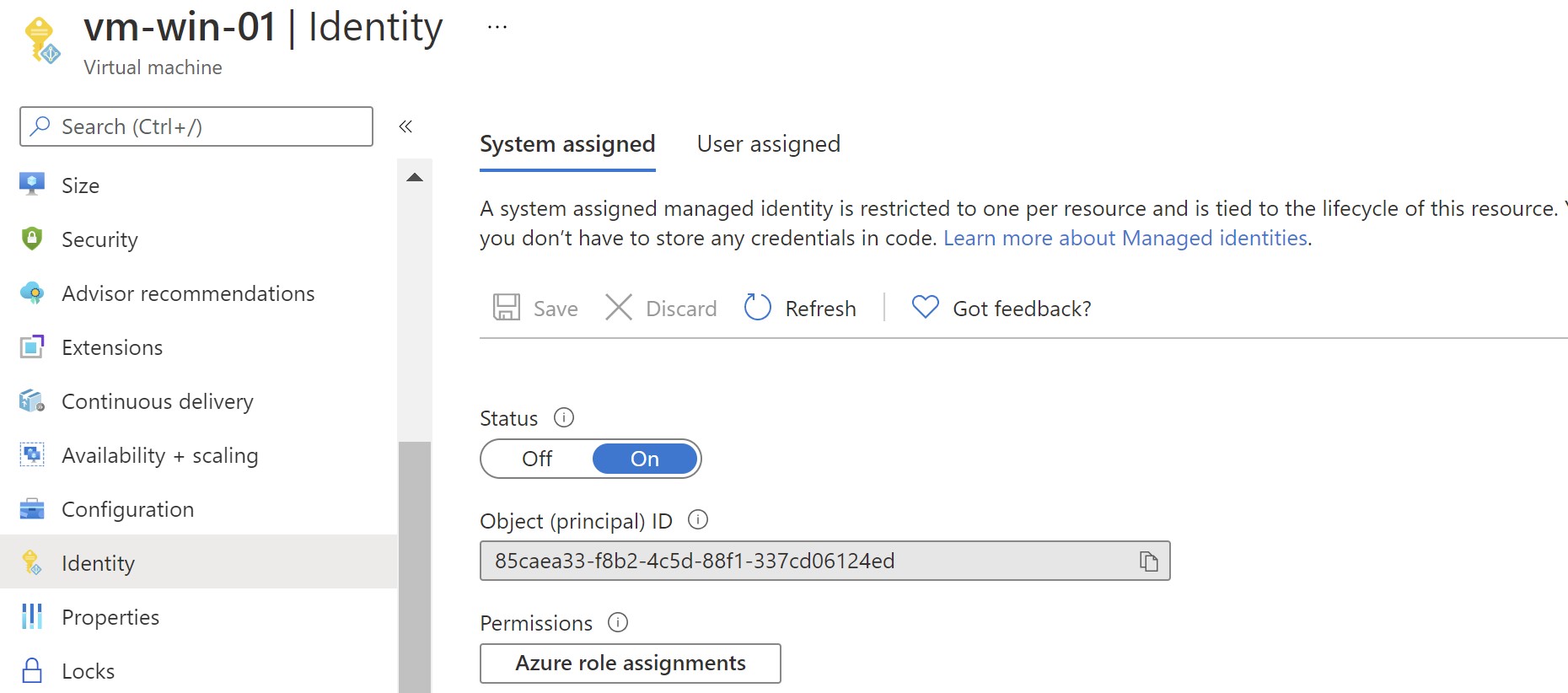Open Configuration in the sidebar menu
This screenshot has width=1568, height=693.
(199, 508)
